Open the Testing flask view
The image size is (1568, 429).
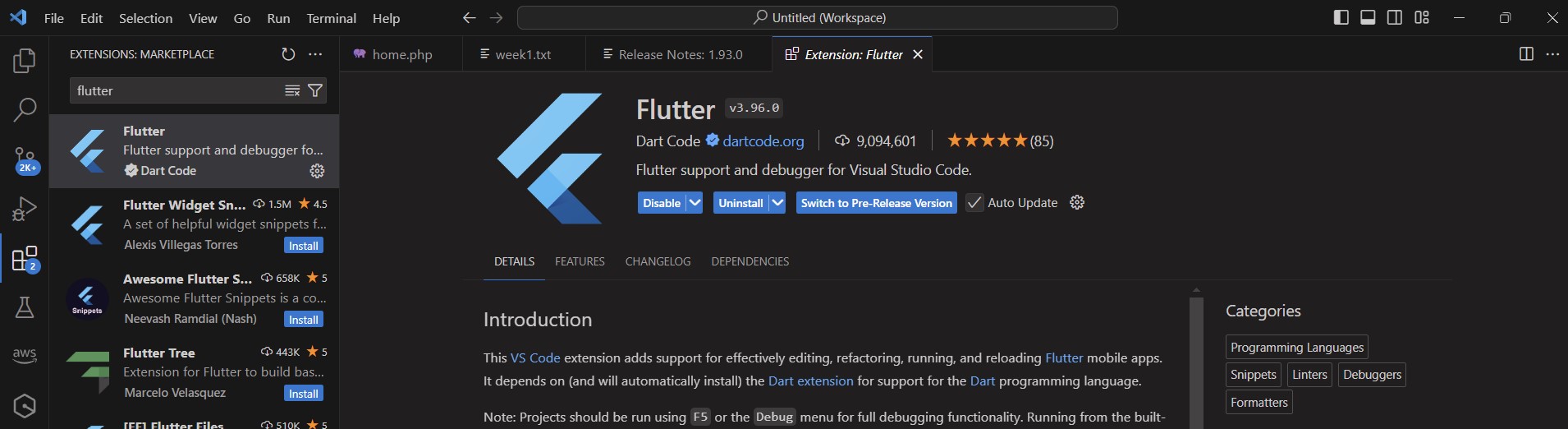(x=25, y=307)
